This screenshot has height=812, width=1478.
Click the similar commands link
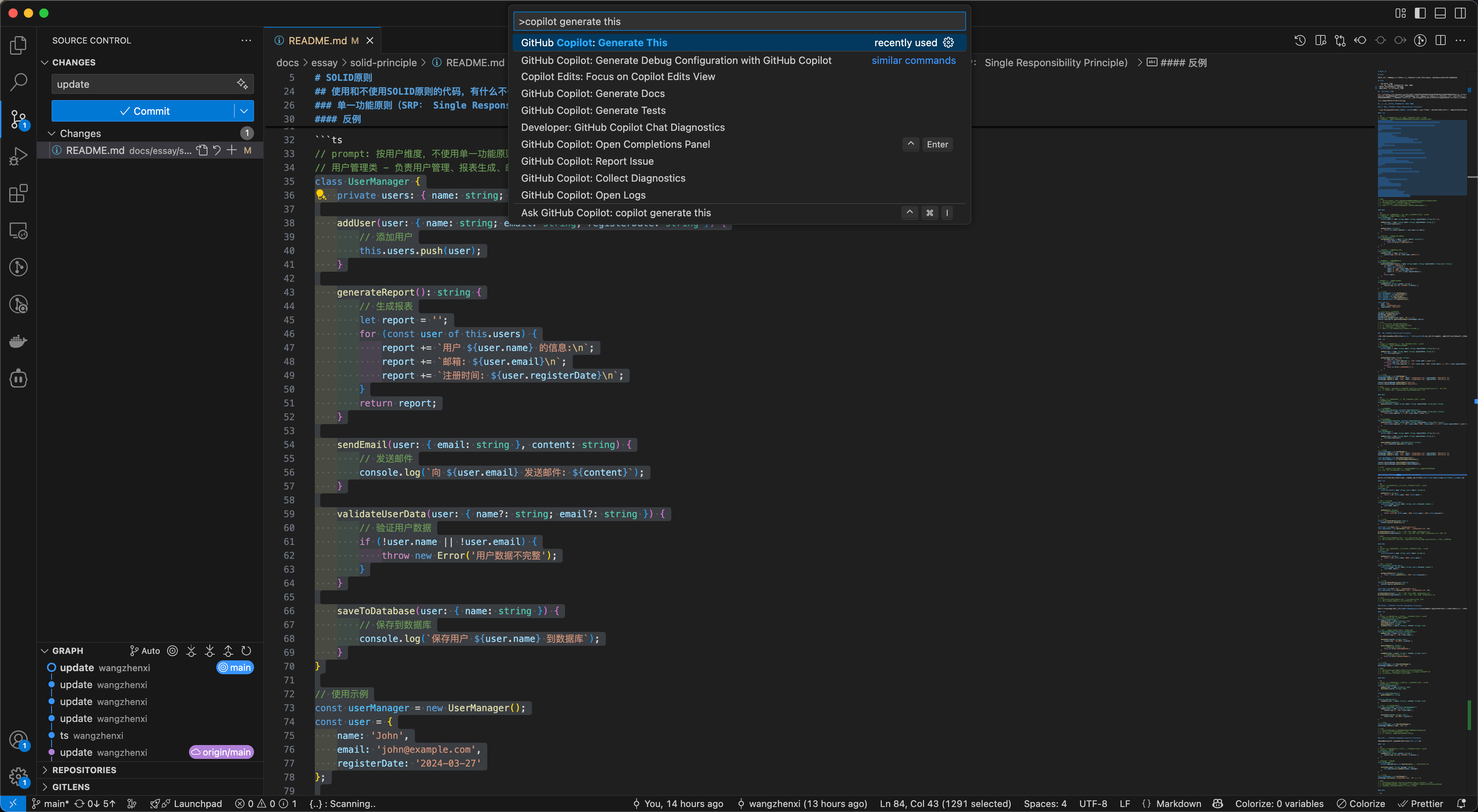(x=913, y=60)
